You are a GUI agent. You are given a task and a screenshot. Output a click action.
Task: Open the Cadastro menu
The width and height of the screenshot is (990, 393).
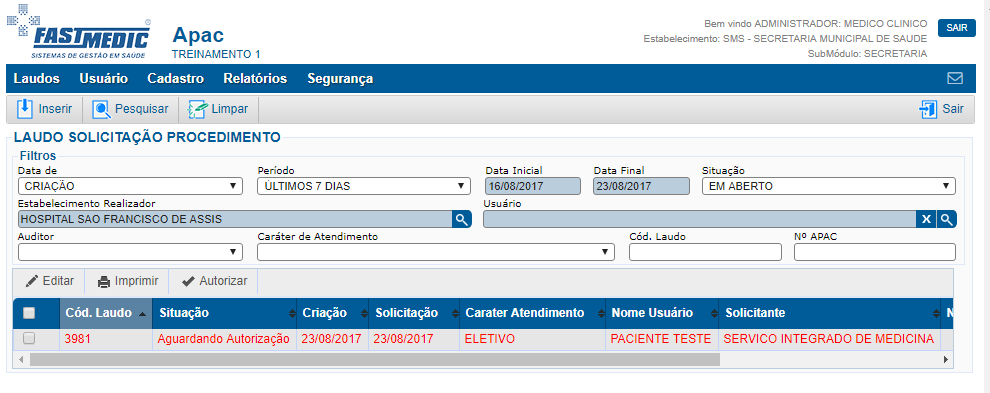coord(176,78)
